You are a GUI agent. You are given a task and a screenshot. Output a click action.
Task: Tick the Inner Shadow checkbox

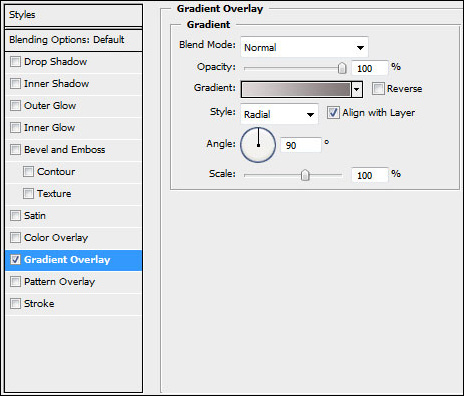coord(15,84)
